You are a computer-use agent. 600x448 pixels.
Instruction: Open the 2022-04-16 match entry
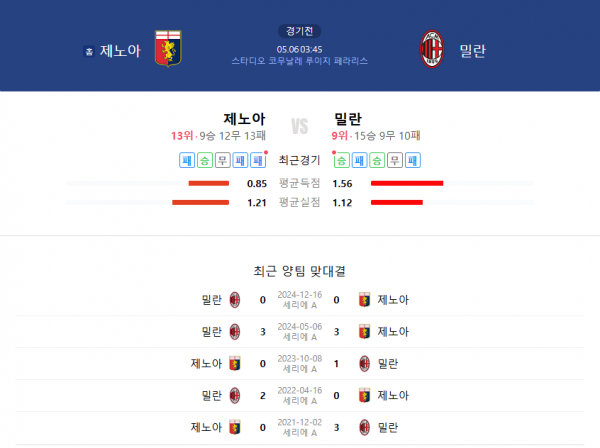(300, 396)
